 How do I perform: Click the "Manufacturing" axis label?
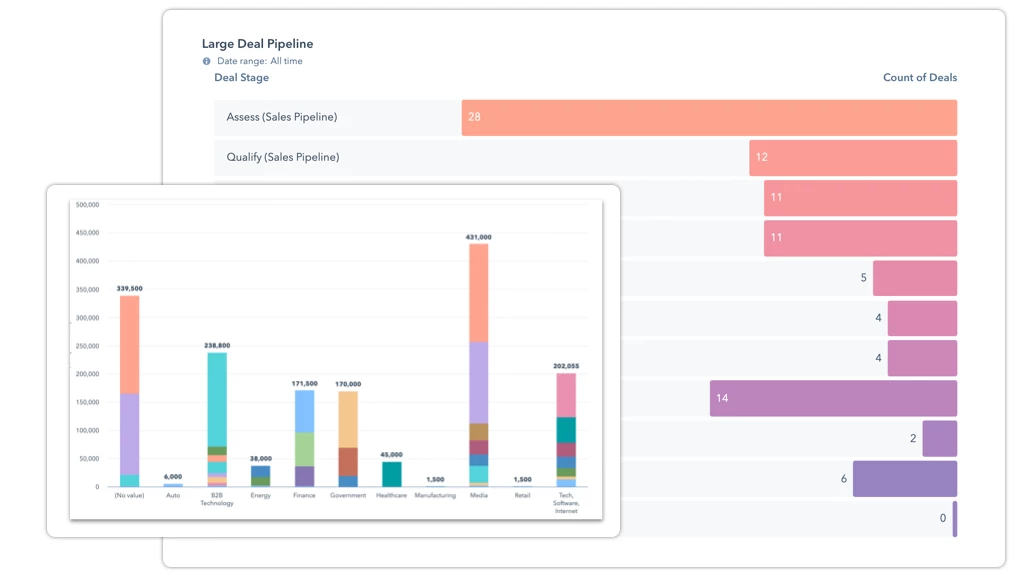435,496
